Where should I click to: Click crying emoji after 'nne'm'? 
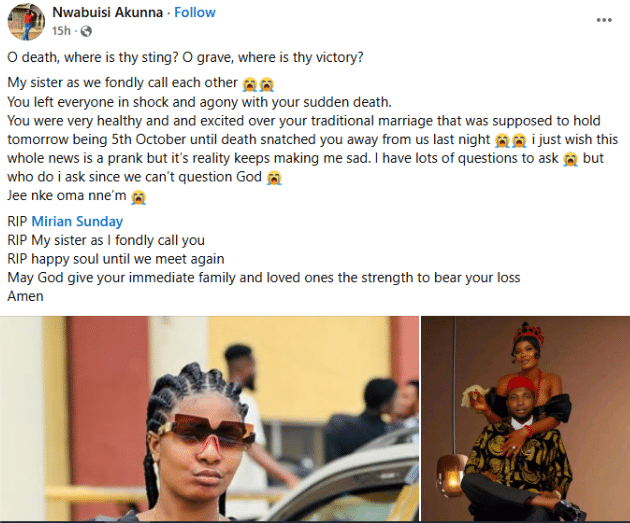[139, 197]
